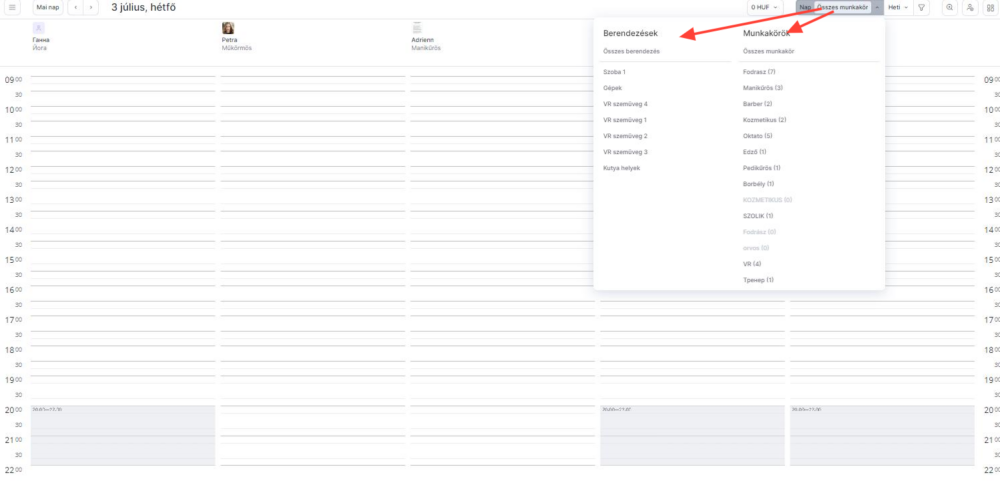Filter by Edző (1)
1000x499 pixels.
click(x=754, y=152)
